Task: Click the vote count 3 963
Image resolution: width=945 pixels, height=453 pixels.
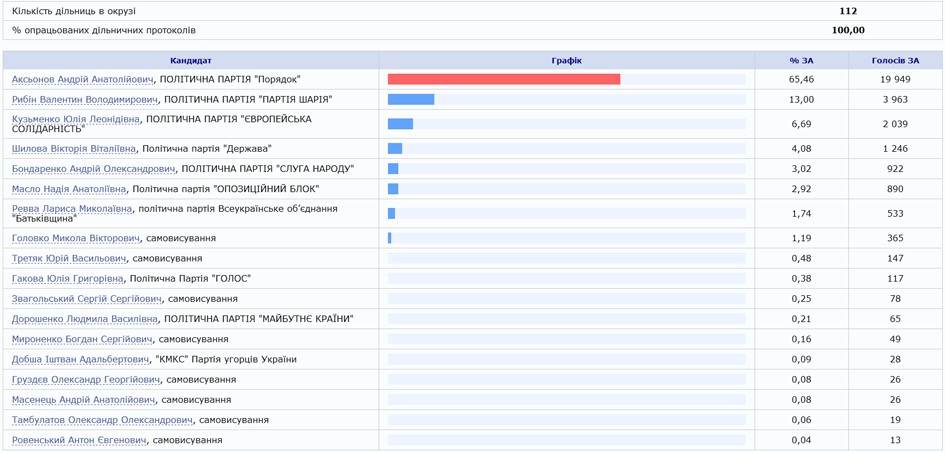Action: [896, 99]
